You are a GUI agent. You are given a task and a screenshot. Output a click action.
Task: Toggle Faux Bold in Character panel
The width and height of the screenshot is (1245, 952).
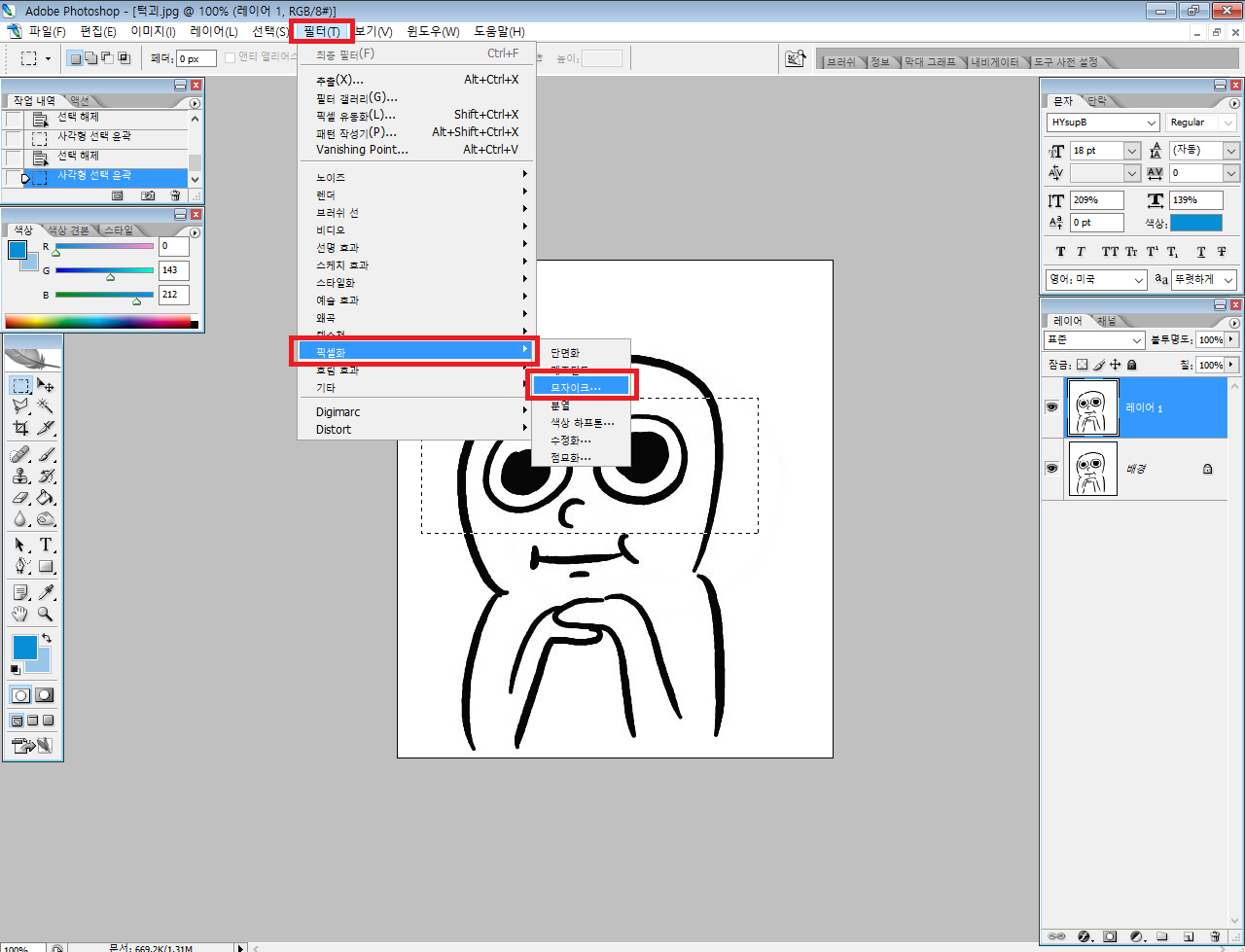pos(1061,252)
